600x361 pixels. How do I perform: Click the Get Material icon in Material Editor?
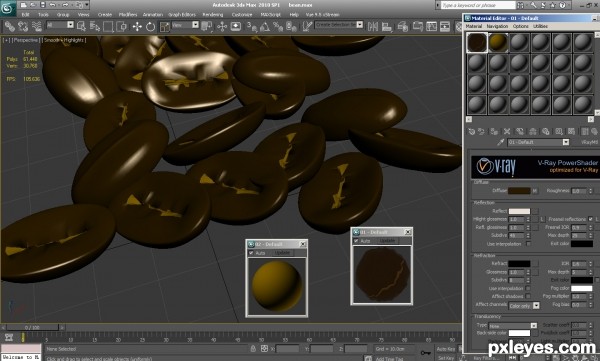pos(471,131)
